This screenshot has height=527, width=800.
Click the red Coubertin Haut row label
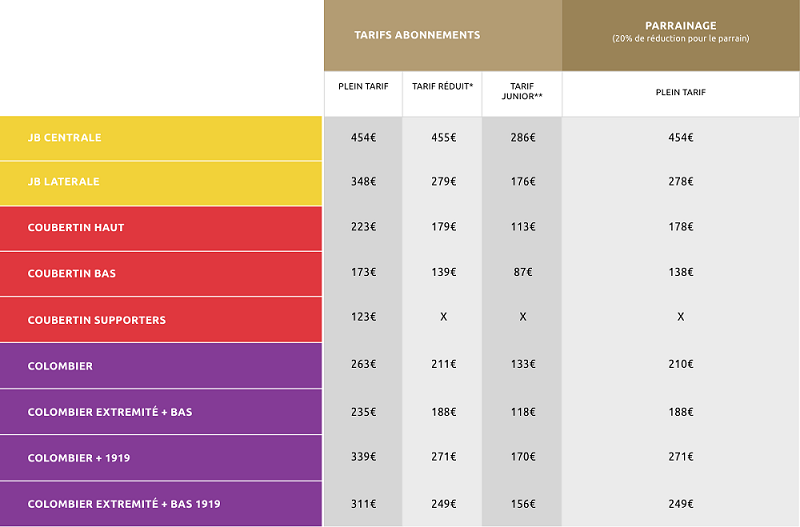point(76,228)
